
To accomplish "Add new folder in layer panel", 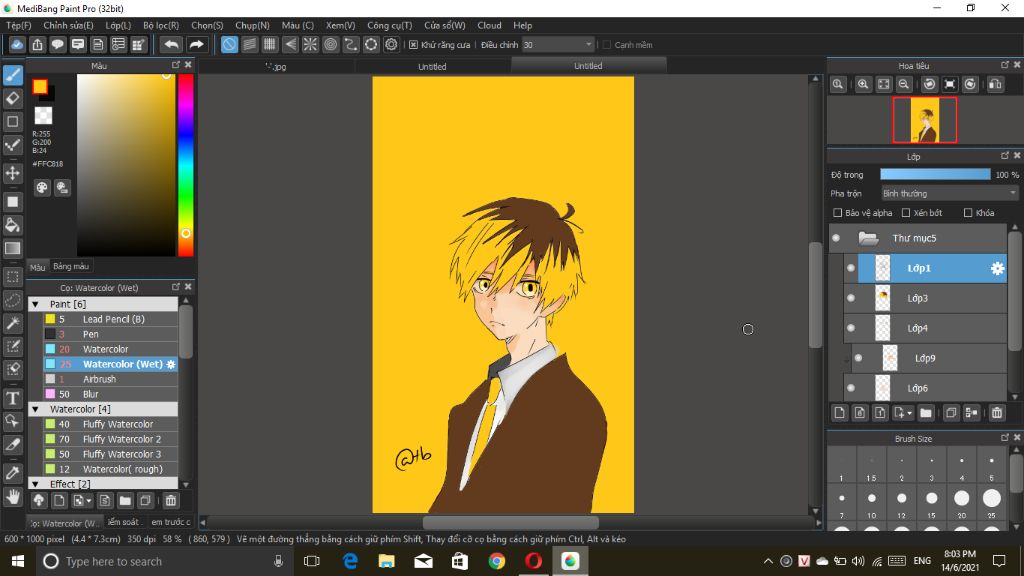I will [925, 413].
